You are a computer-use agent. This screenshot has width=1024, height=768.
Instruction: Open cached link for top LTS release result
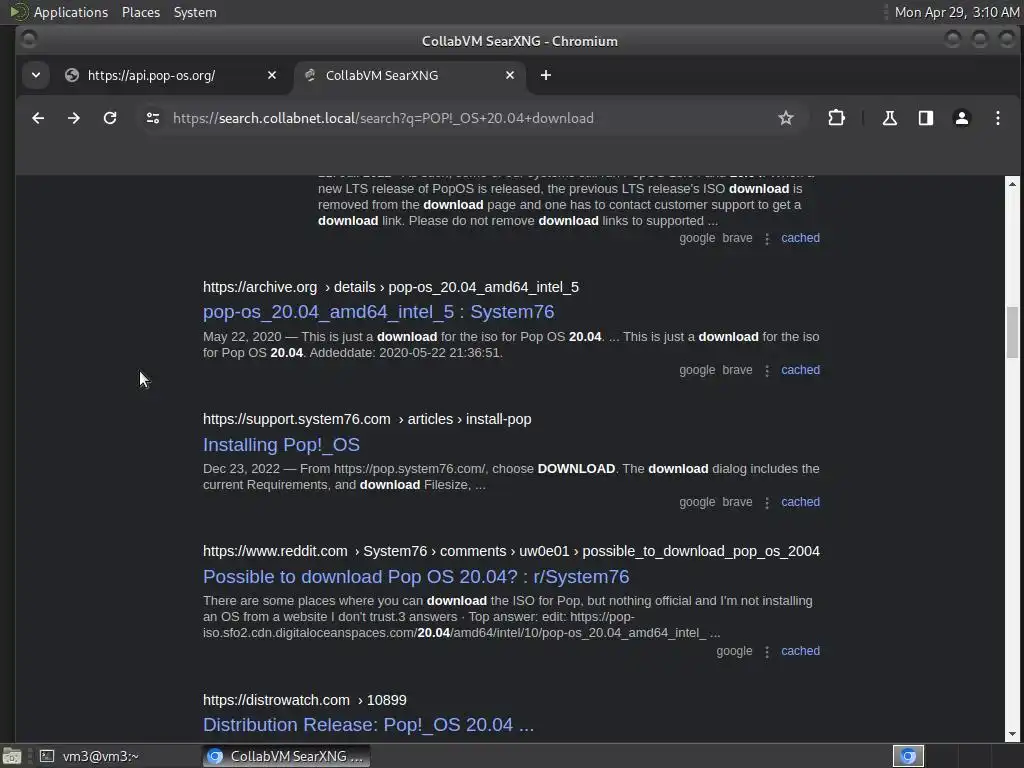(x=800, y=238)
